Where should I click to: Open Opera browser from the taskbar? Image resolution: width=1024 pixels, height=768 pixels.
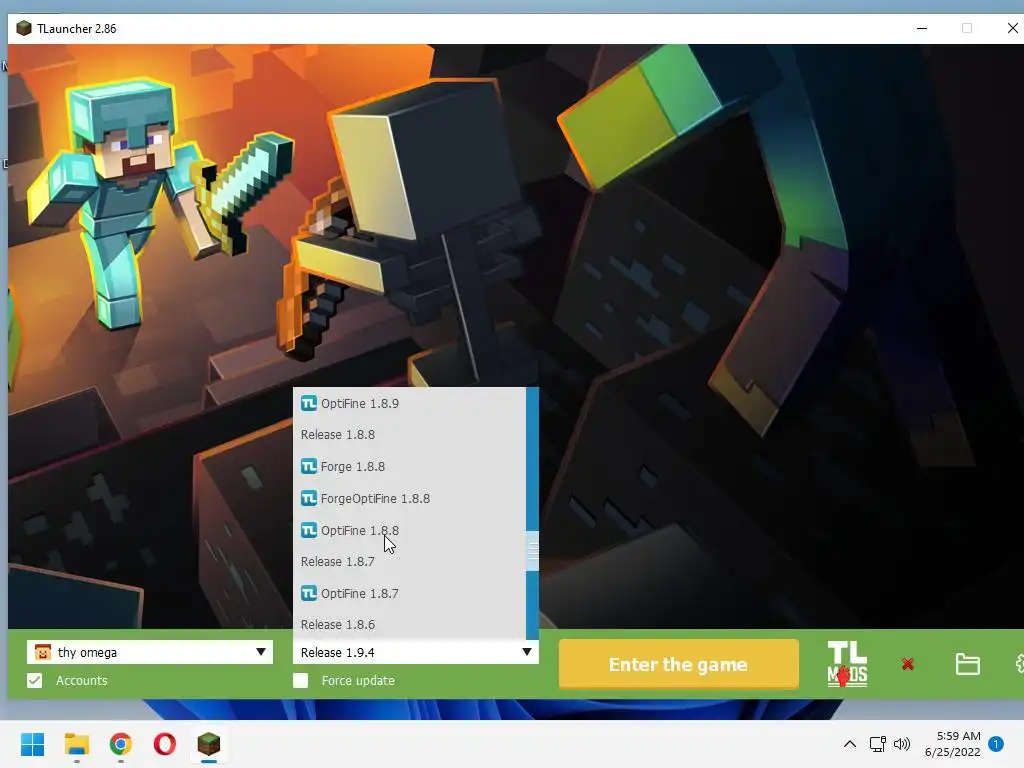click(x=165, y=744)
